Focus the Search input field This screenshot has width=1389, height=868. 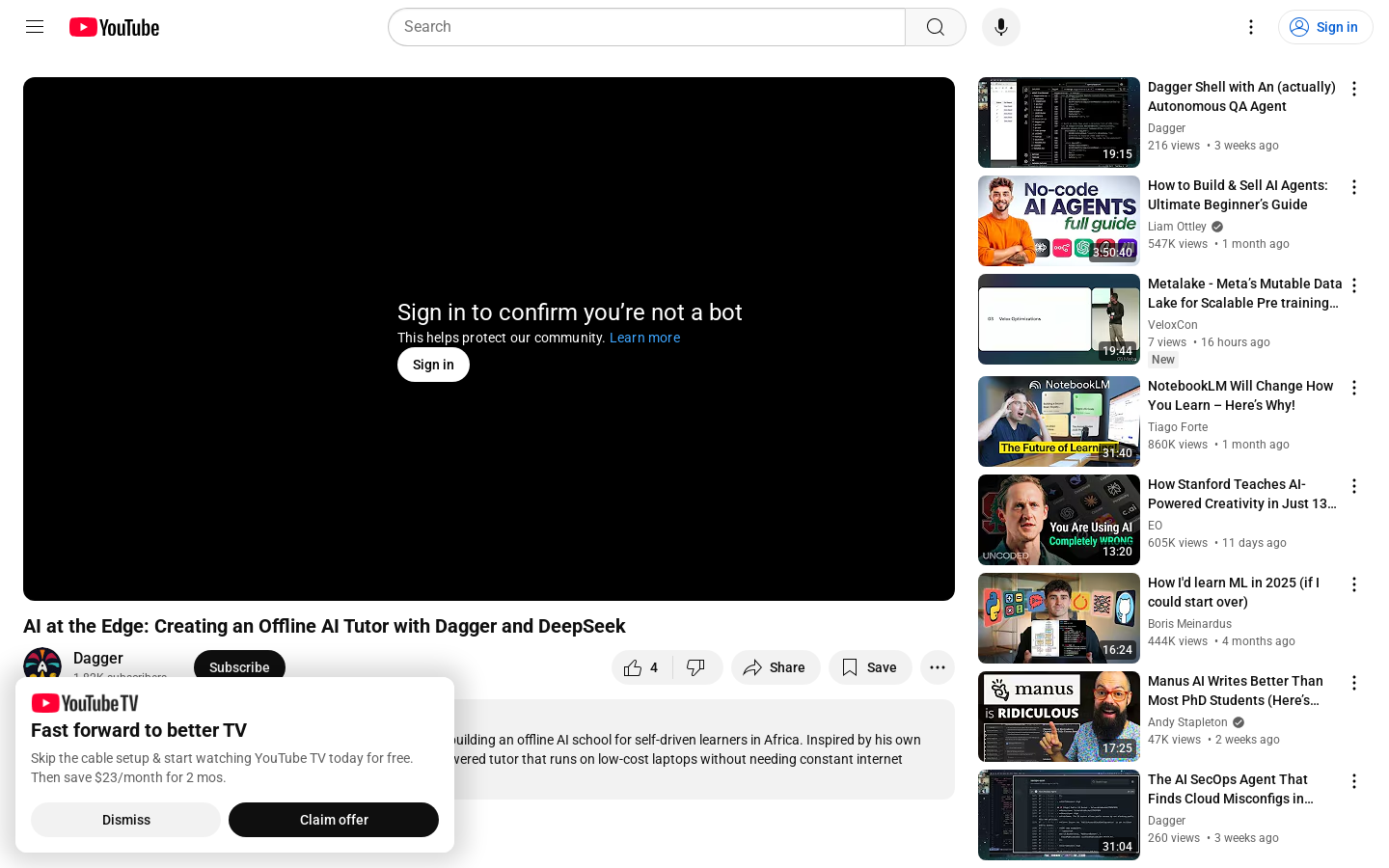646,27
